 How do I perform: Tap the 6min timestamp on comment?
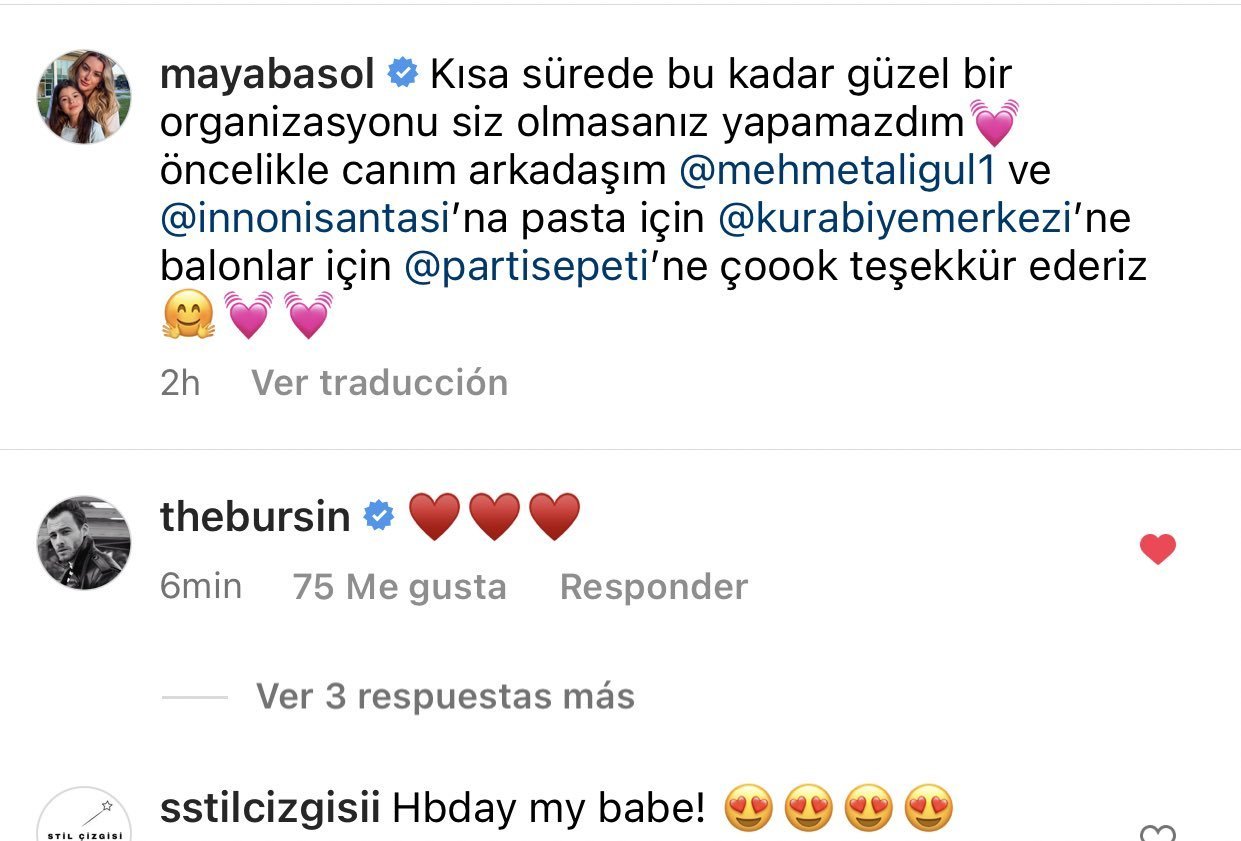[200, 586]
